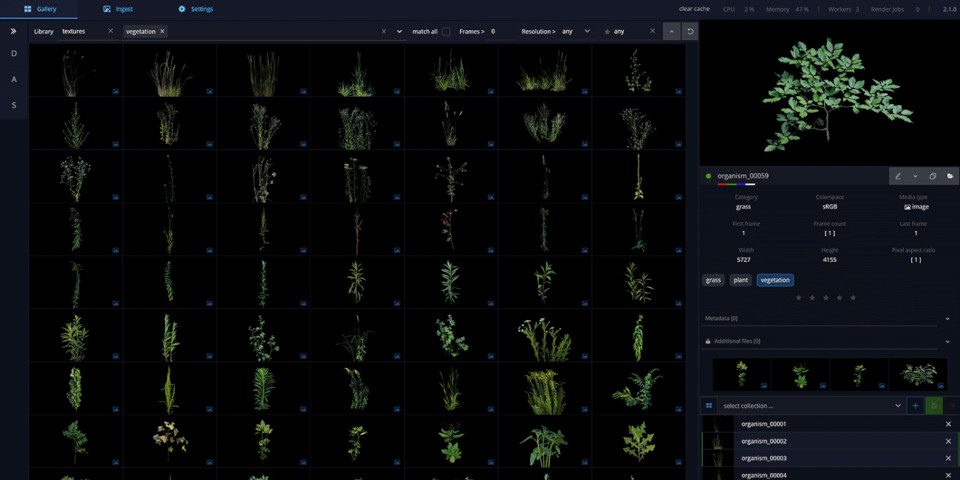
Task: Add a new collection with plus icon
Action: click(915, 405)
